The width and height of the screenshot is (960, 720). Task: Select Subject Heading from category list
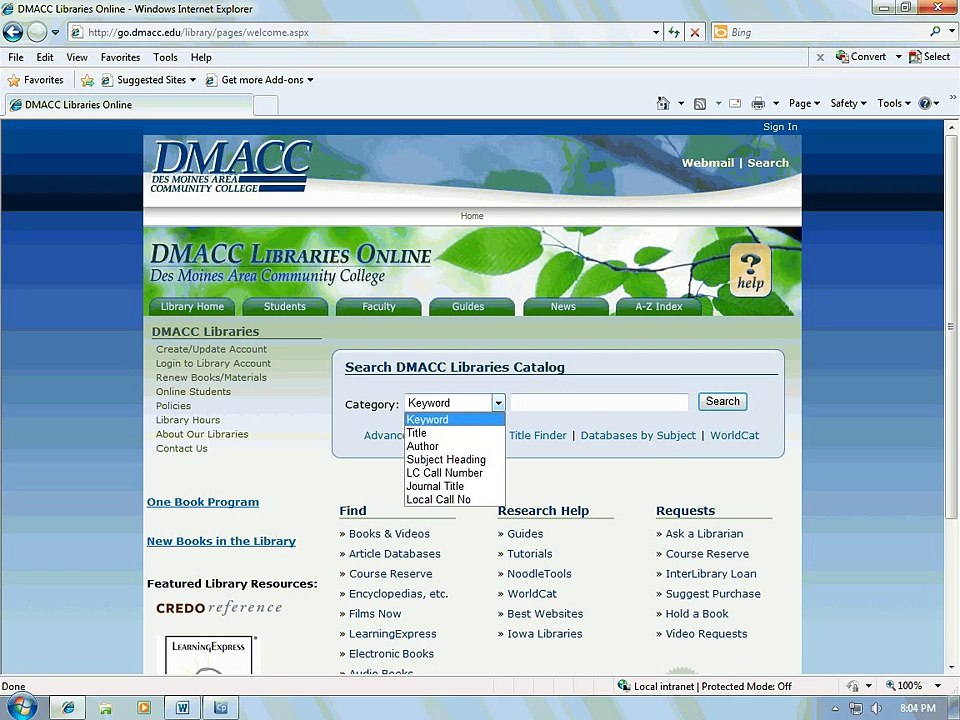tap(454, 460)
